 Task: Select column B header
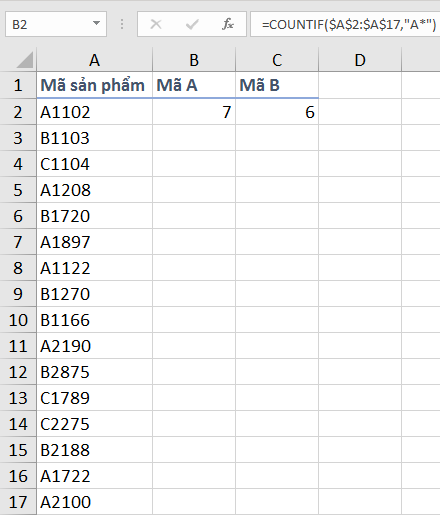tap(194, 60)
